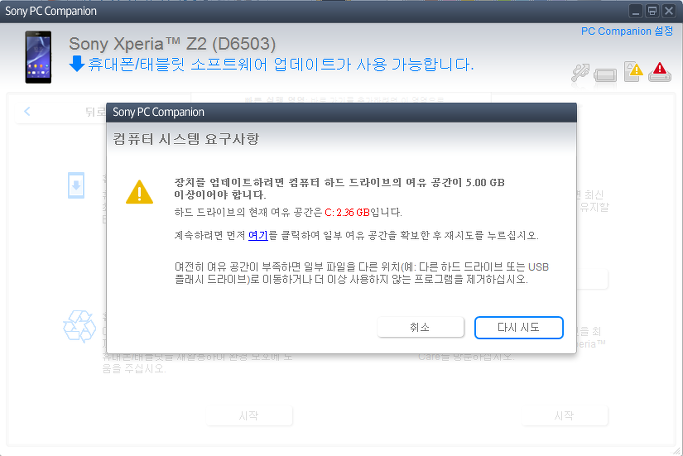Click the back chevron arrow
Screen dimensions: 683x456
pyautogui.click(x=27, y=111)
